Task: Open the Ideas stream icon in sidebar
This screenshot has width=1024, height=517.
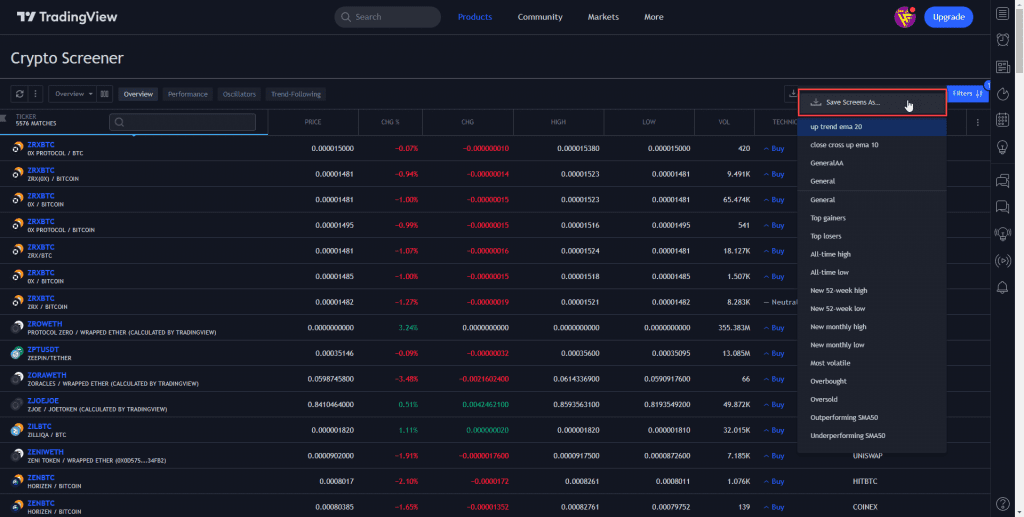Action: click(1002, 234)
